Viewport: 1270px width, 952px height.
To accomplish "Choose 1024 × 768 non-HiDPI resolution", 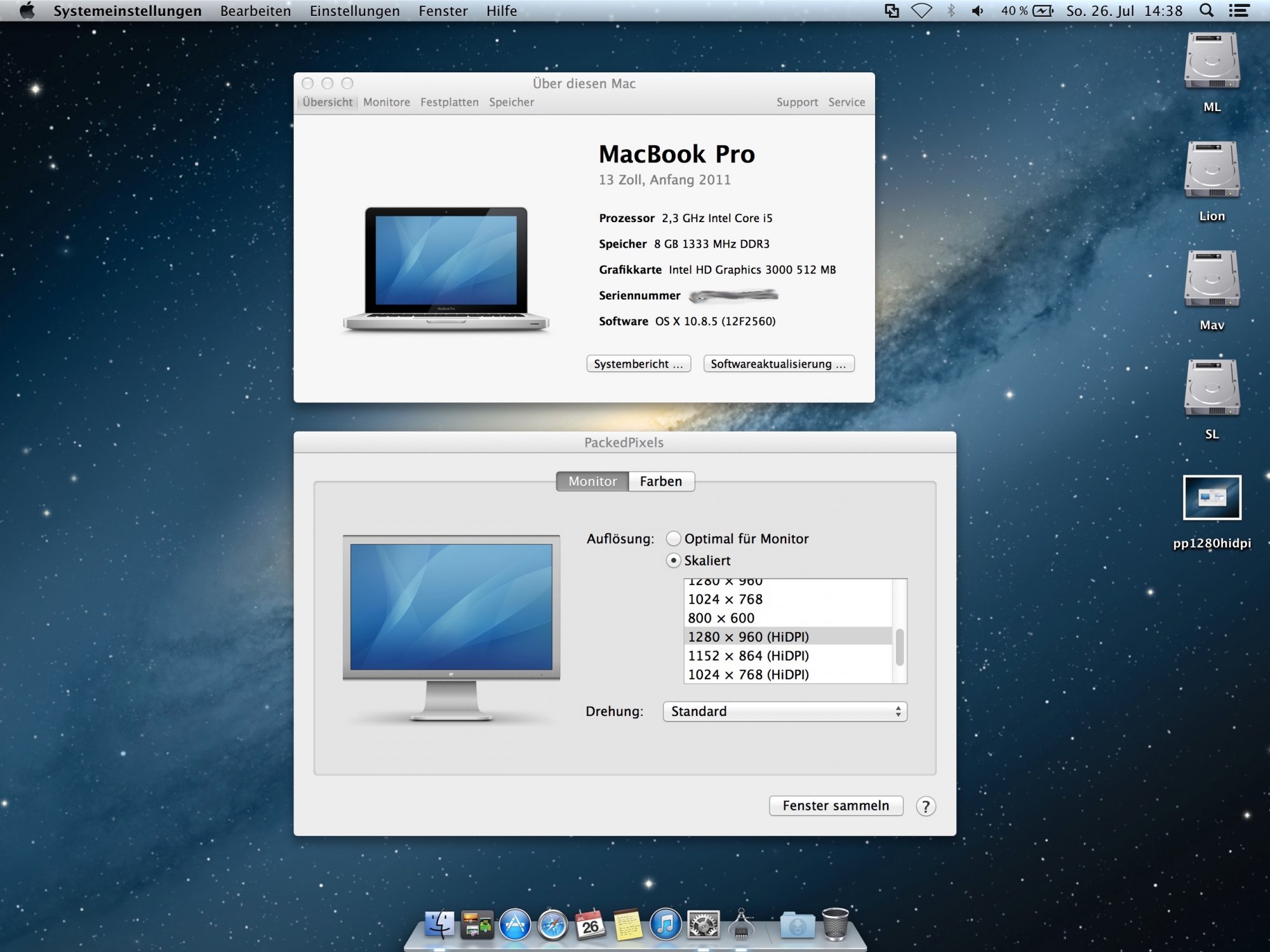I will click(787, 599).
